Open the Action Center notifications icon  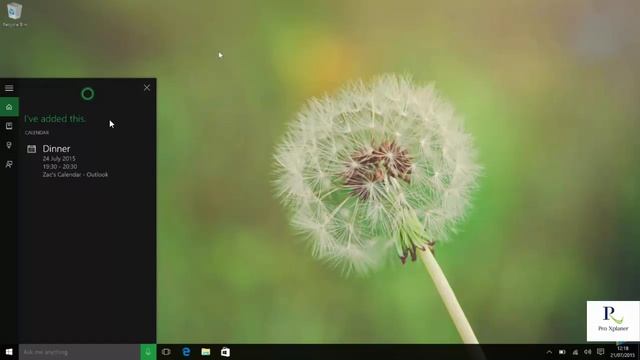(x=600, y=352)
